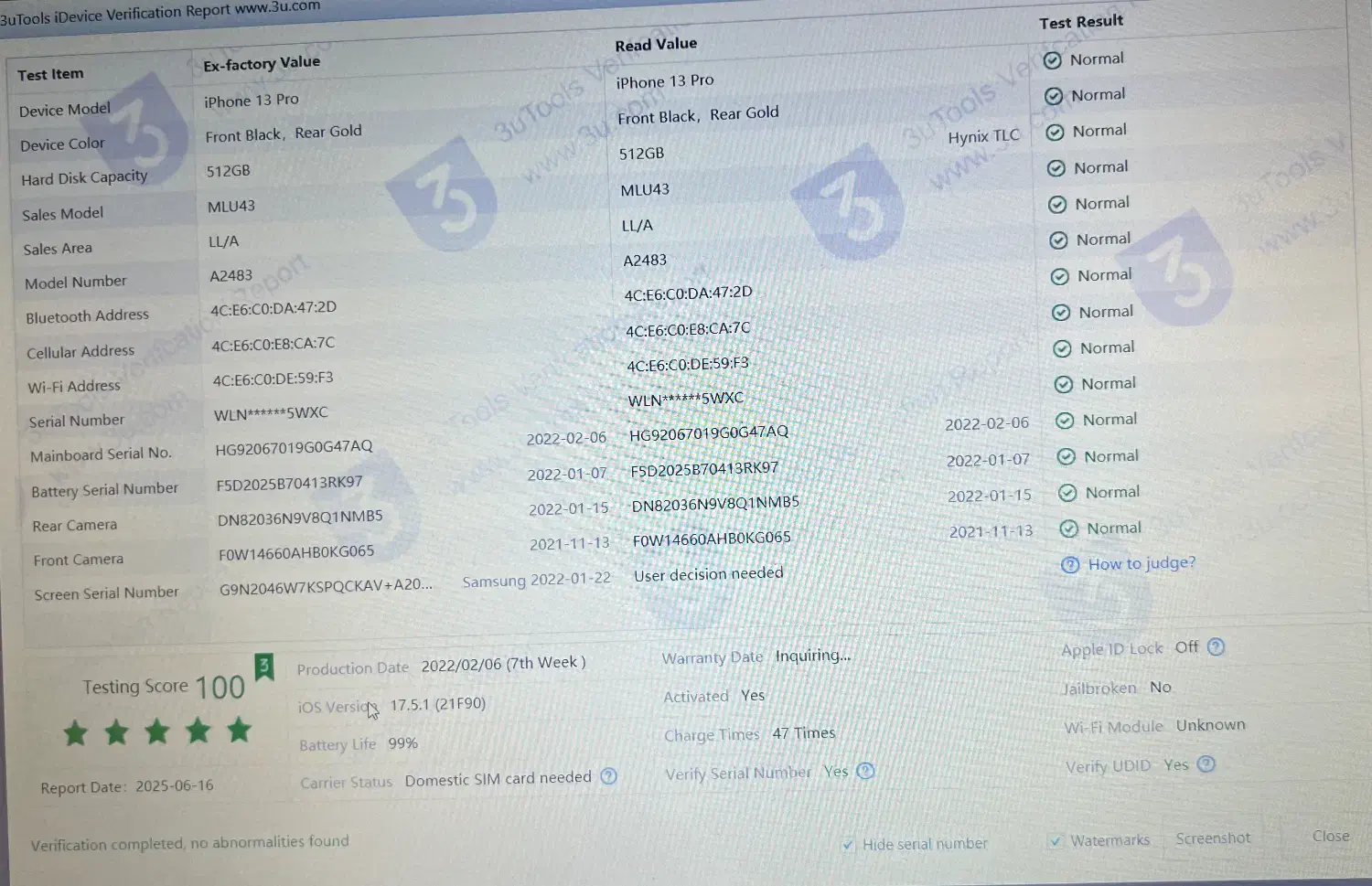Screen dimensions: 1372x886
Task: Open the help icon next to Verify UDID
Action: (1206, 763)
